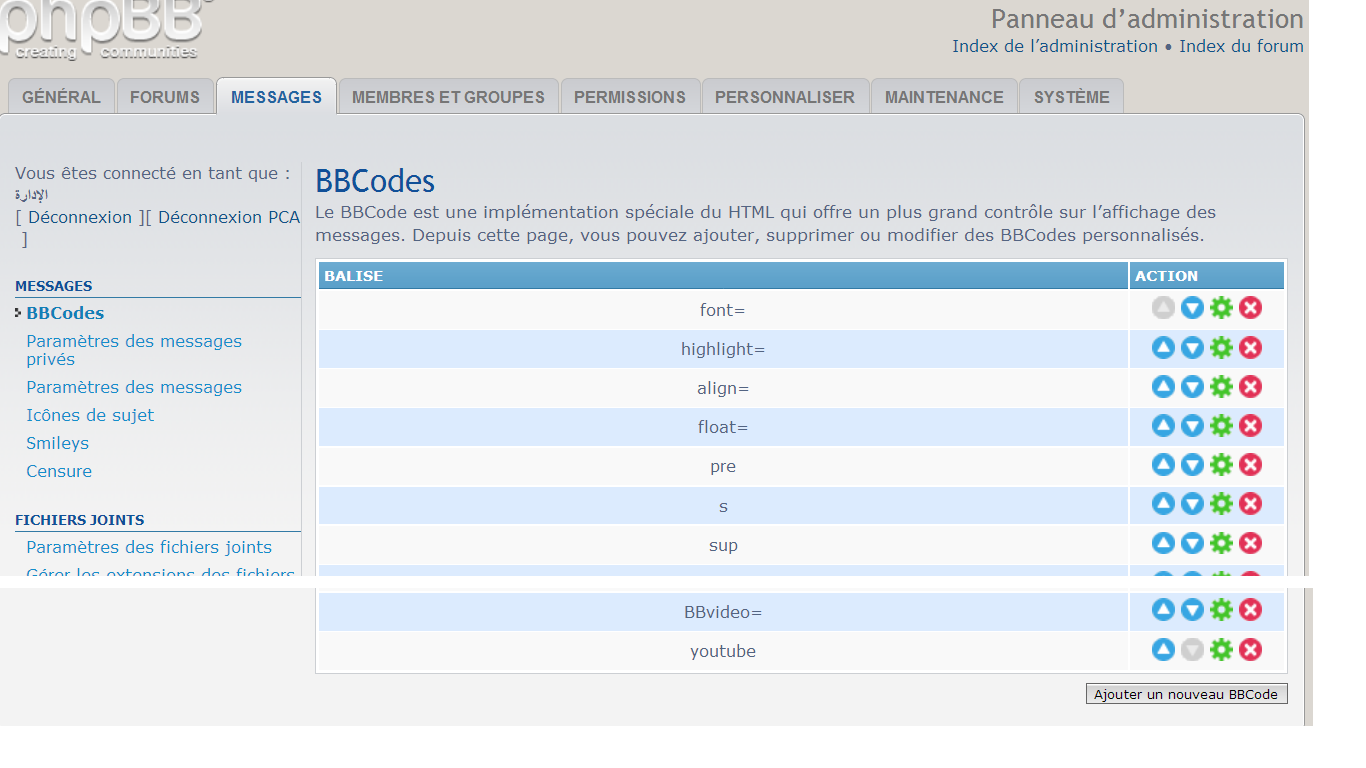Go to Paramètres des fichiers joints

coord(149,547)
